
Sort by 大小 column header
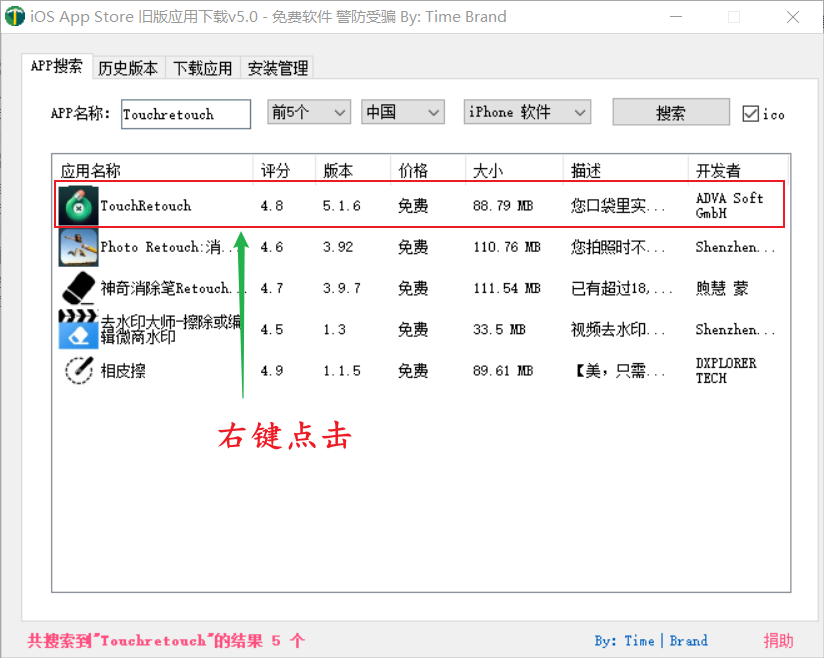click(x=514, y=170)
